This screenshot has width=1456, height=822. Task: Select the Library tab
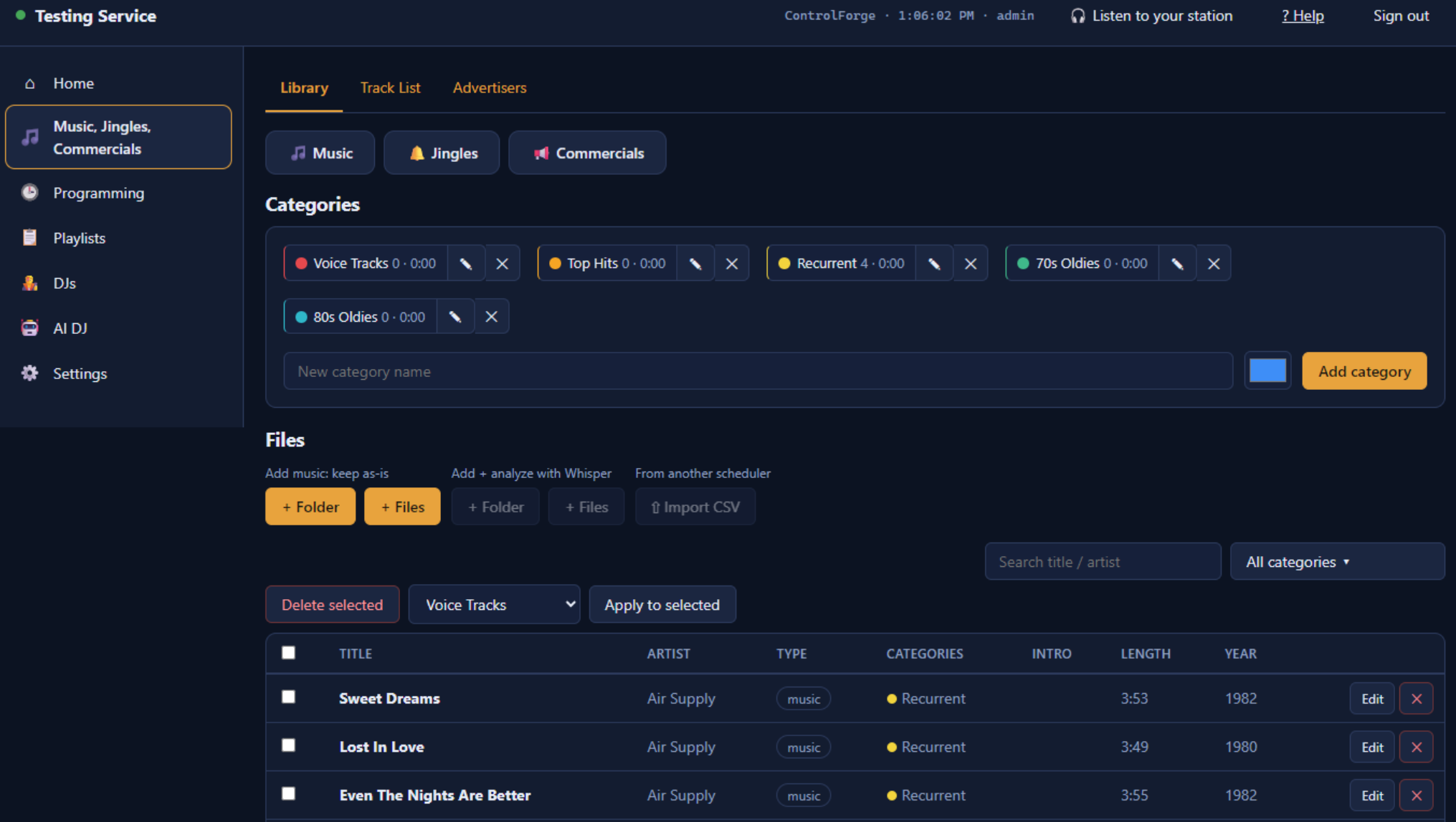pyautogui.click(x=304, y=87)
